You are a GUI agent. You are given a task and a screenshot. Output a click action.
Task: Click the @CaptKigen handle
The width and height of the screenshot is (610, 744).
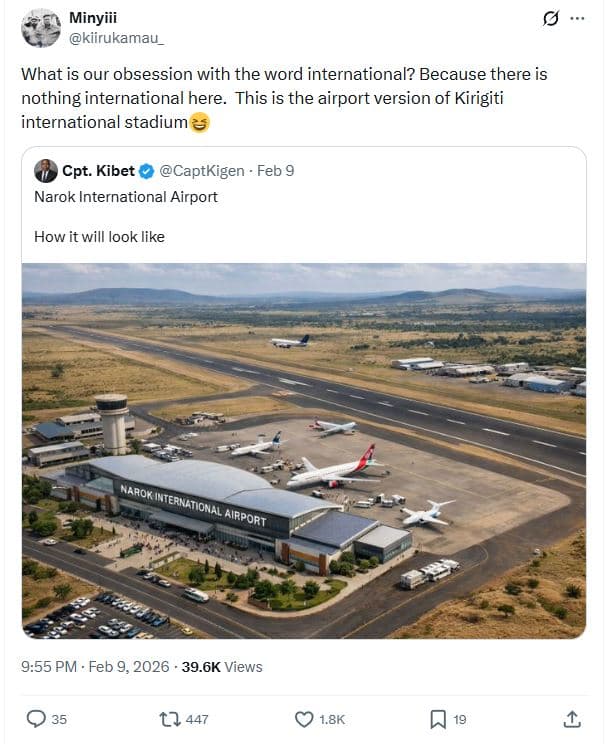coord(201,171)
